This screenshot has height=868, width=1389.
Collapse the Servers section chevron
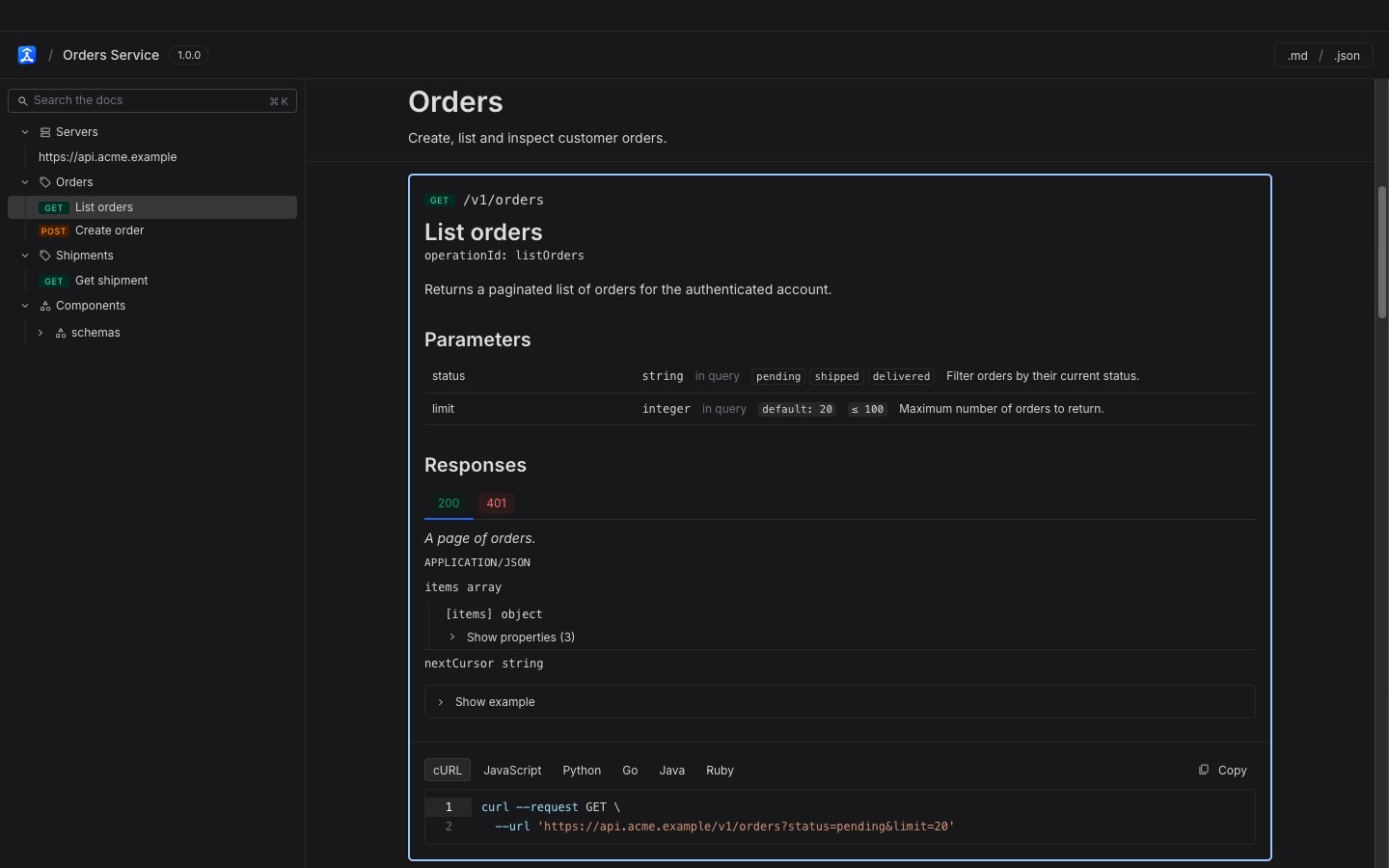(25, 132)
